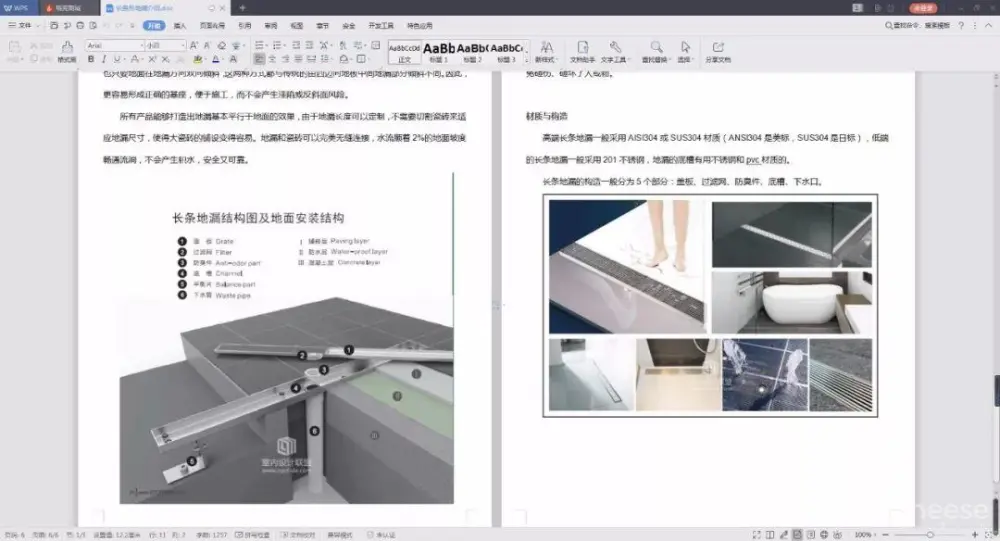Center align the paragraph

tap(272, 59)
